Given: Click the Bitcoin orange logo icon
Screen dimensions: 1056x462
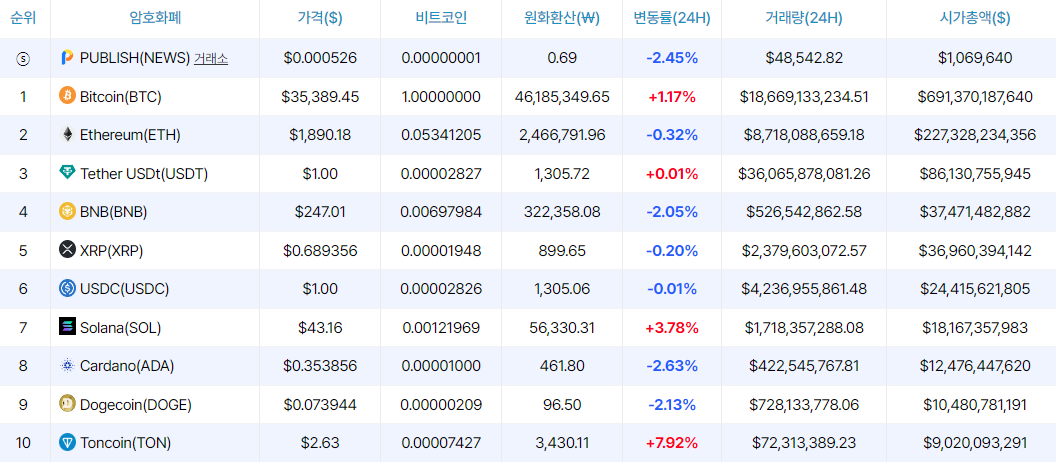Looking at the screenshot, I should tap(67, 96).
